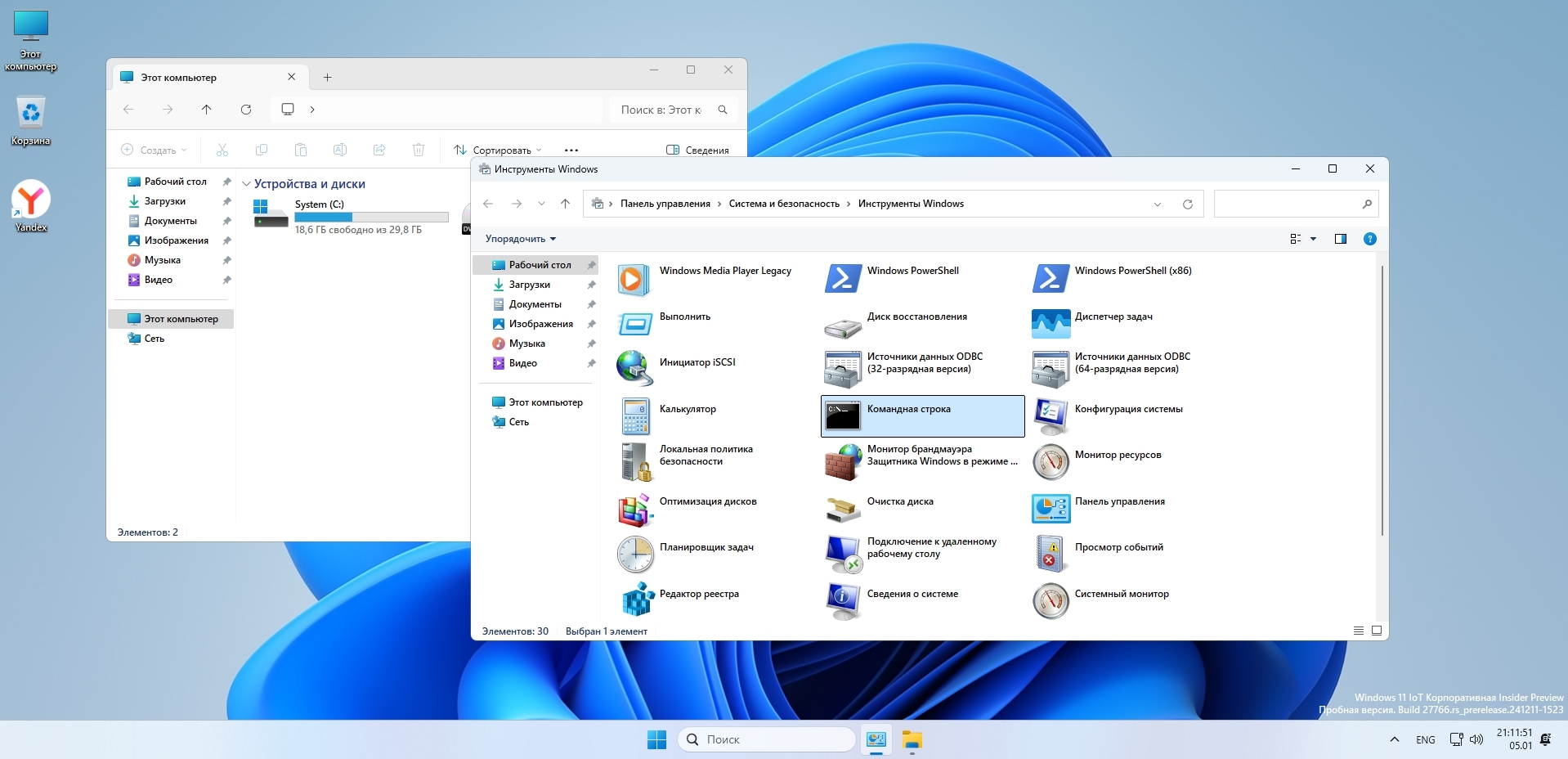Open view options dropdown arrow
Viewport: 1568px width, 759px height.
coord(1314,239)
